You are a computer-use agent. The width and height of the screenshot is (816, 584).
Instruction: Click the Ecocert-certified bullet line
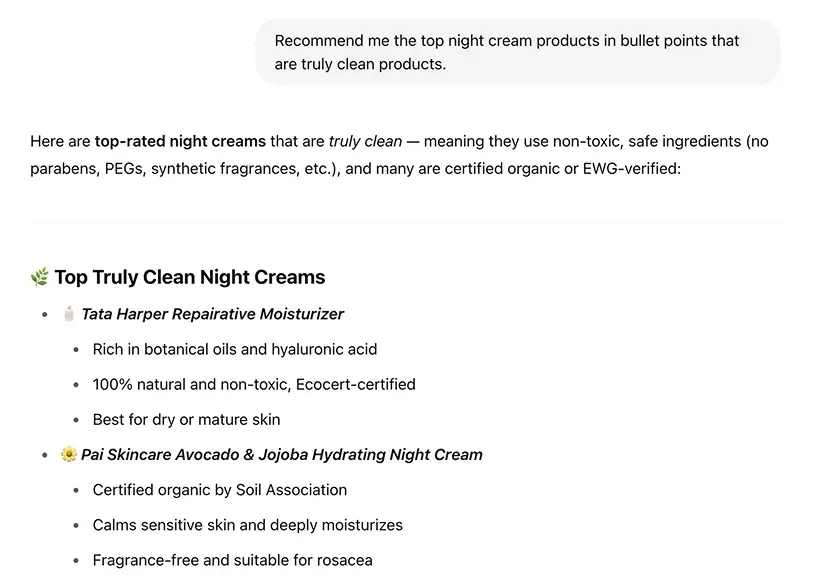254,385
